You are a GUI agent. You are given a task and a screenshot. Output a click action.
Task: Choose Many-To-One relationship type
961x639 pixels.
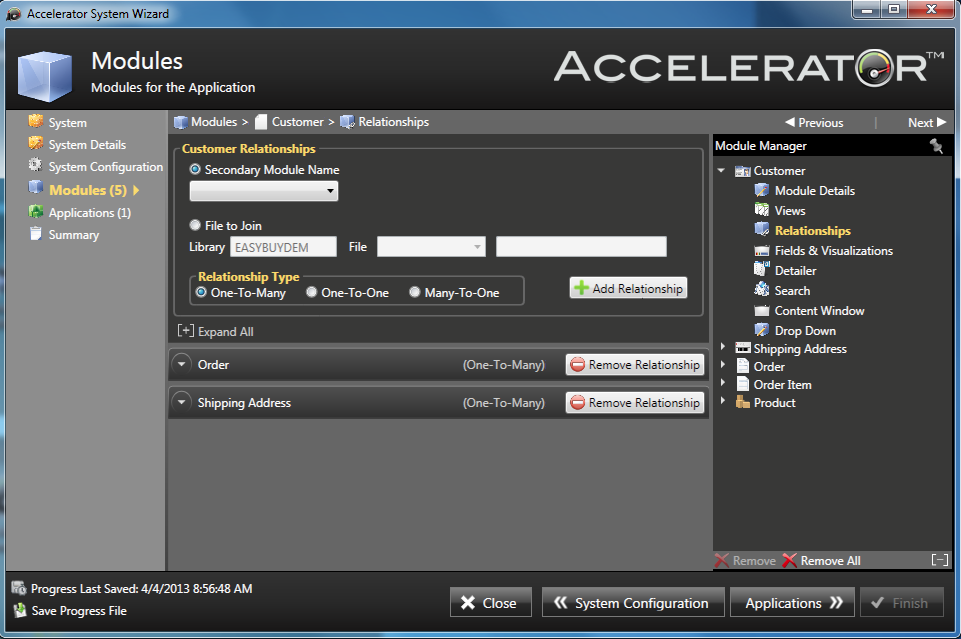[415, 292]
